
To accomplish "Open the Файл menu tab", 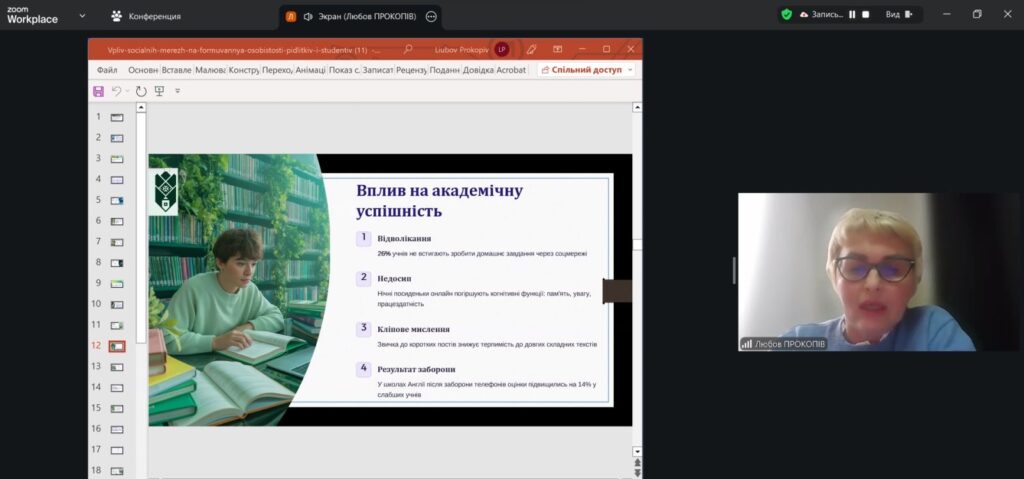I will [107, 70].
